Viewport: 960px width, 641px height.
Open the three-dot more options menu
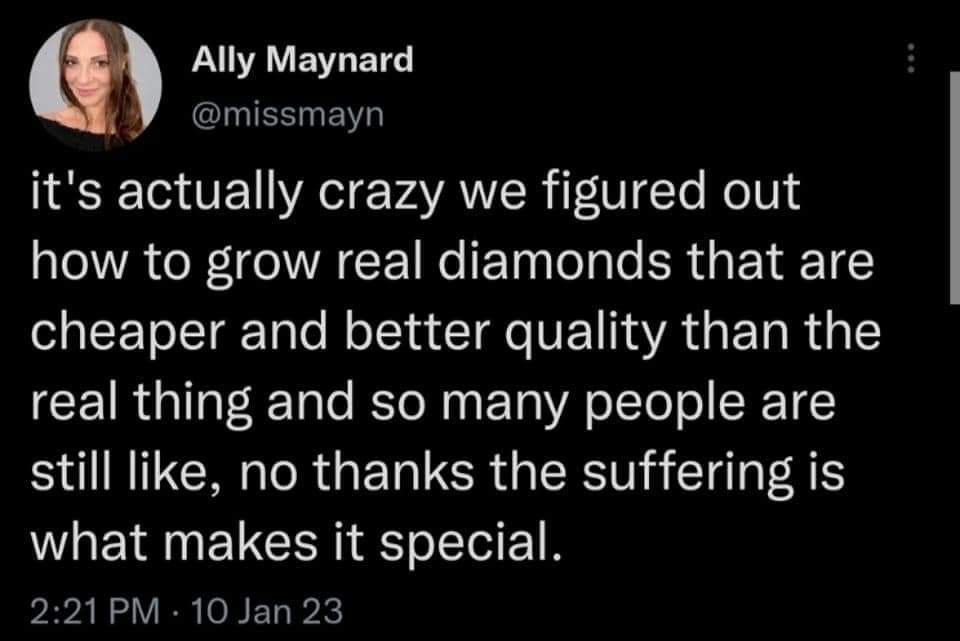910,63
